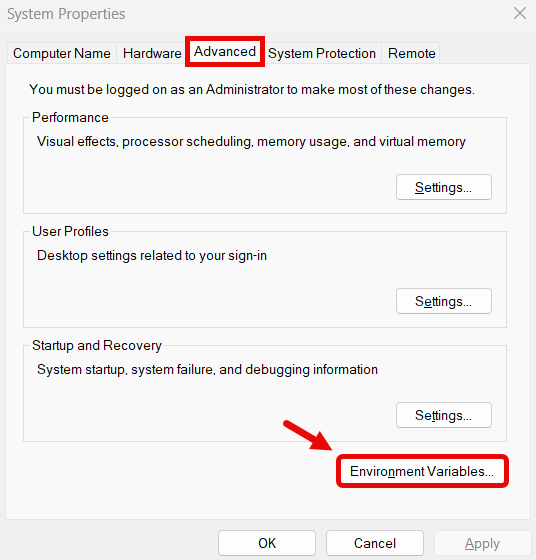
Task: Open the Hardware tab
Action: pyautogui.click(x=152, y=53)
